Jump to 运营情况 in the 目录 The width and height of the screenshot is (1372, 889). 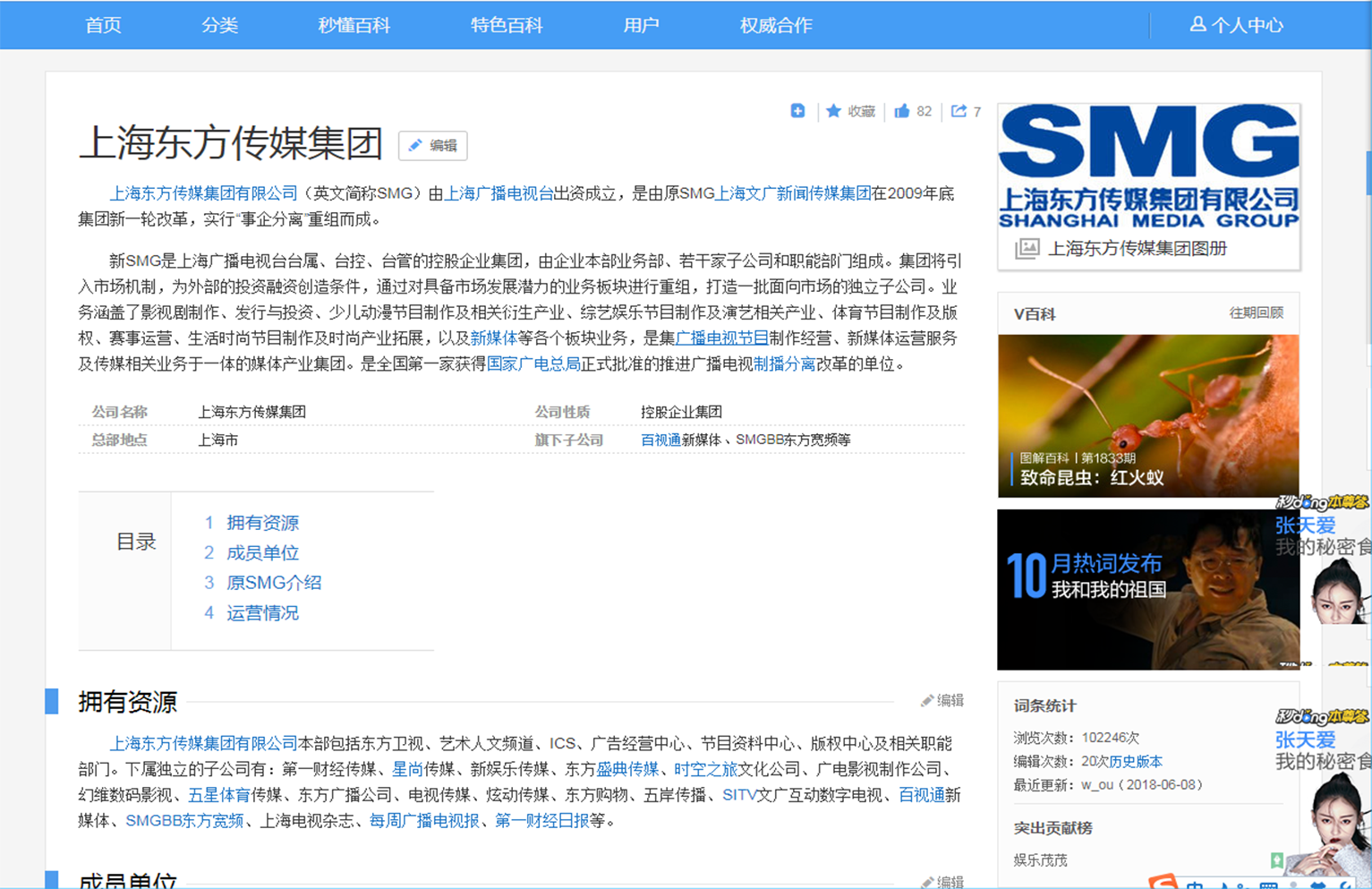pyautogui.click(x=262, y=613)
